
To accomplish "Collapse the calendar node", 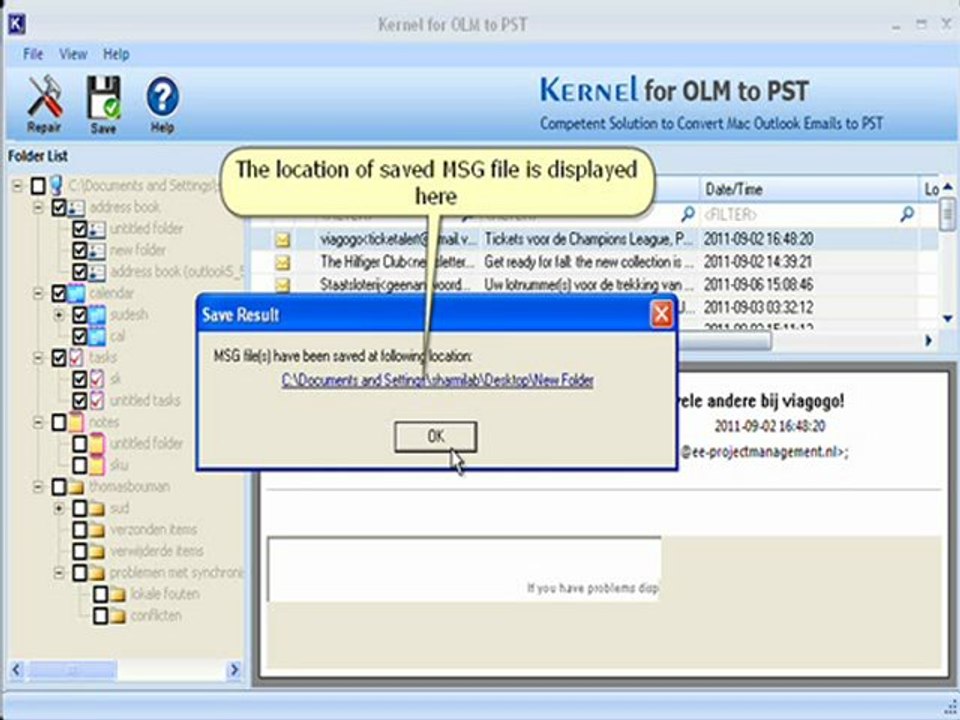I will coord(38,293).
